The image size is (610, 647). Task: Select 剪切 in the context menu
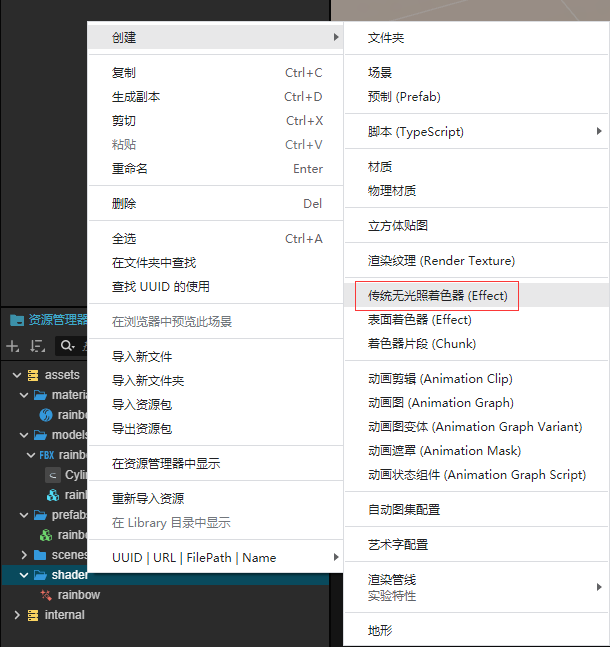point(215,121)
